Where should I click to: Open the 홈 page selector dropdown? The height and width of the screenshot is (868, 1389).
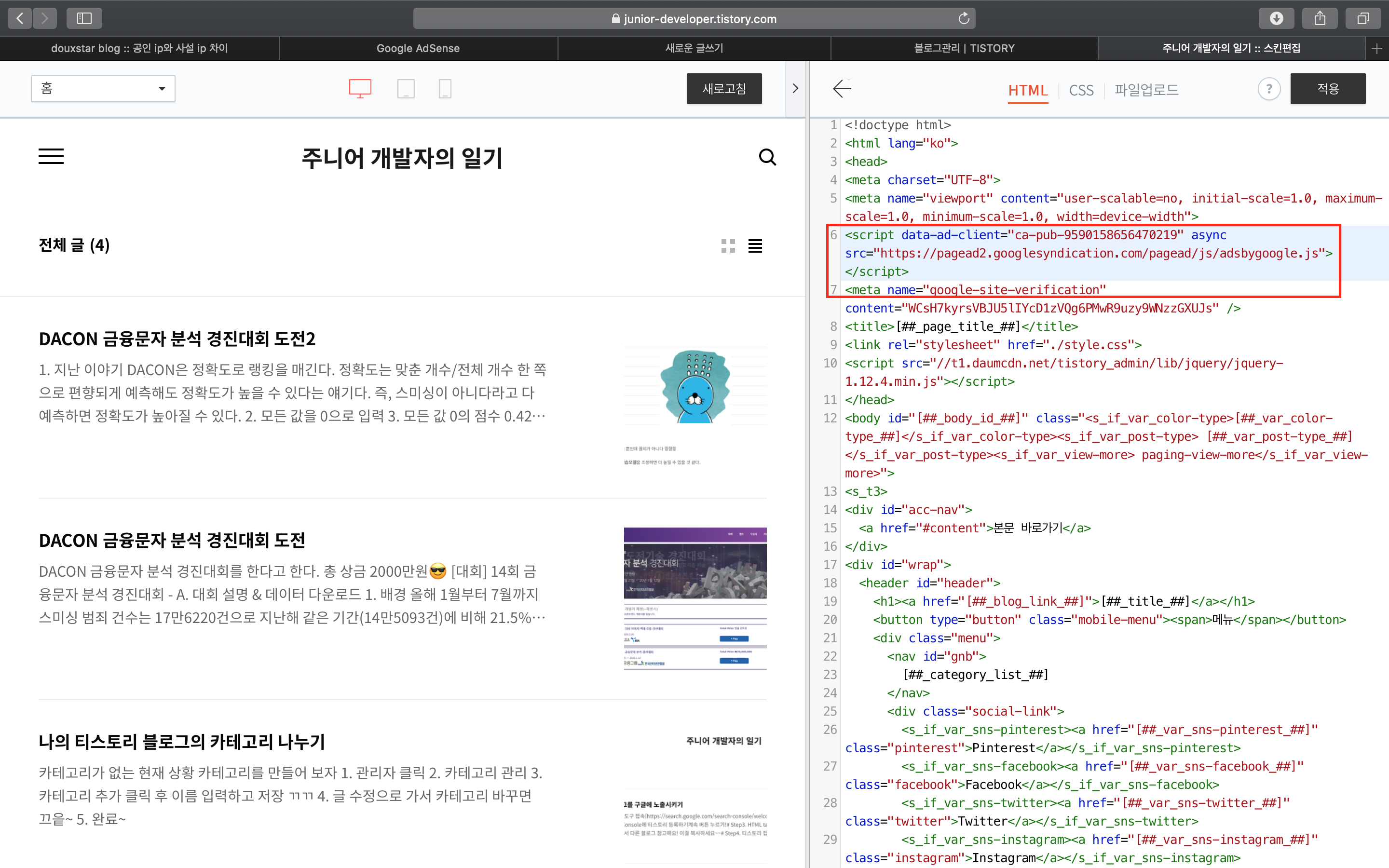point(103,89)
